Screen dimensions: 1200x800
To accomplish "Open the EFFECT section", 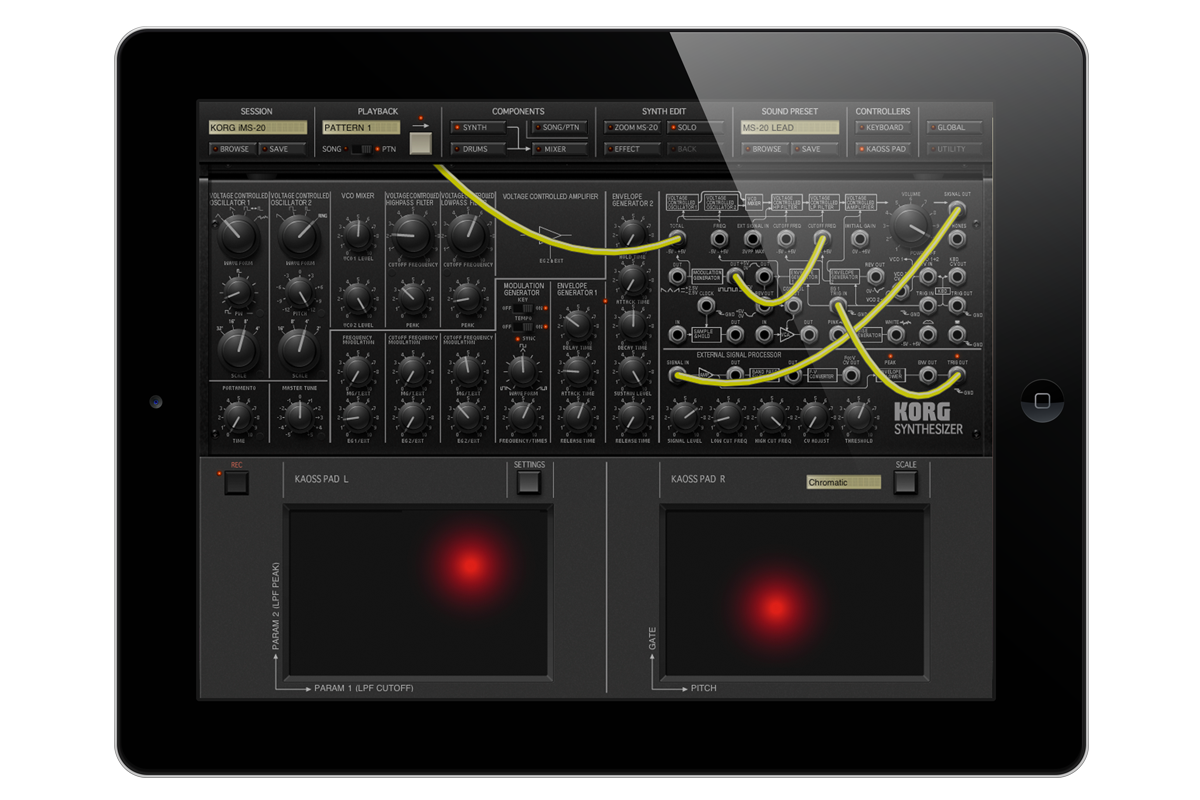I will (632, 149).
